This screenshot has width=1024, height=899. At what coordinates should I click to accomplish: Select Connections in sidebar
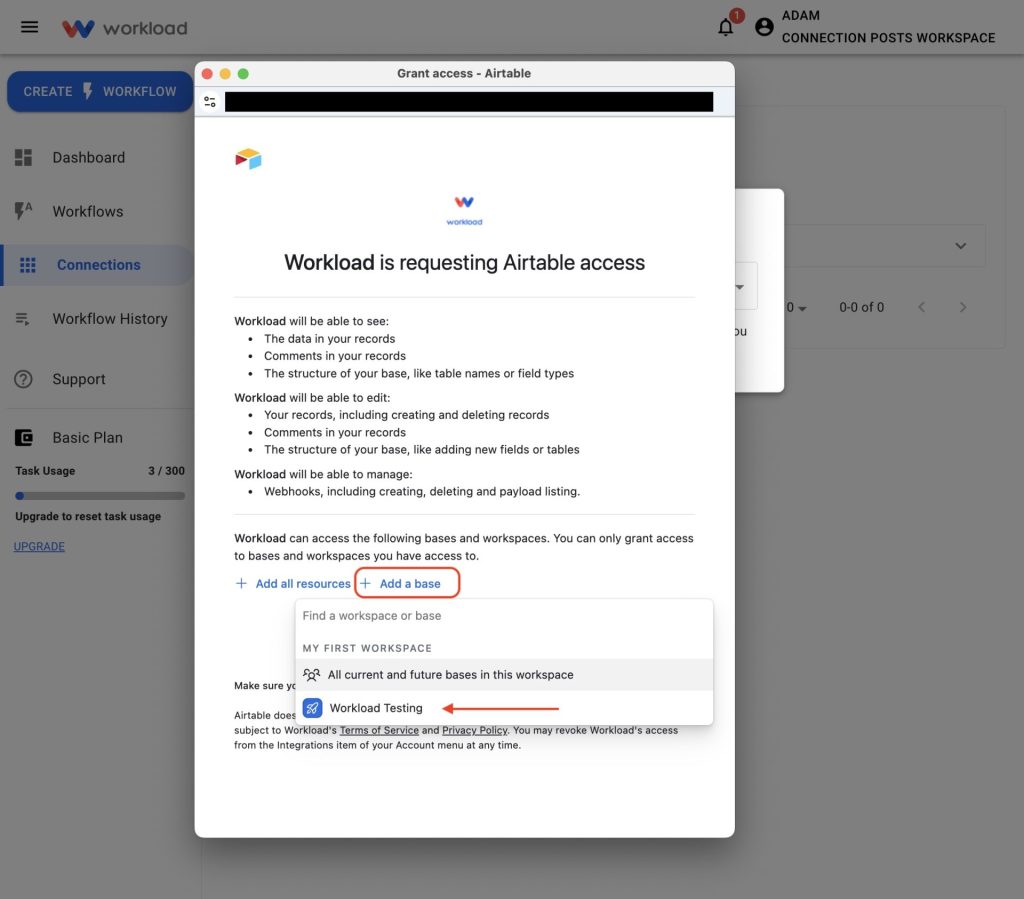pyautogui.click(x=98, y=265)
